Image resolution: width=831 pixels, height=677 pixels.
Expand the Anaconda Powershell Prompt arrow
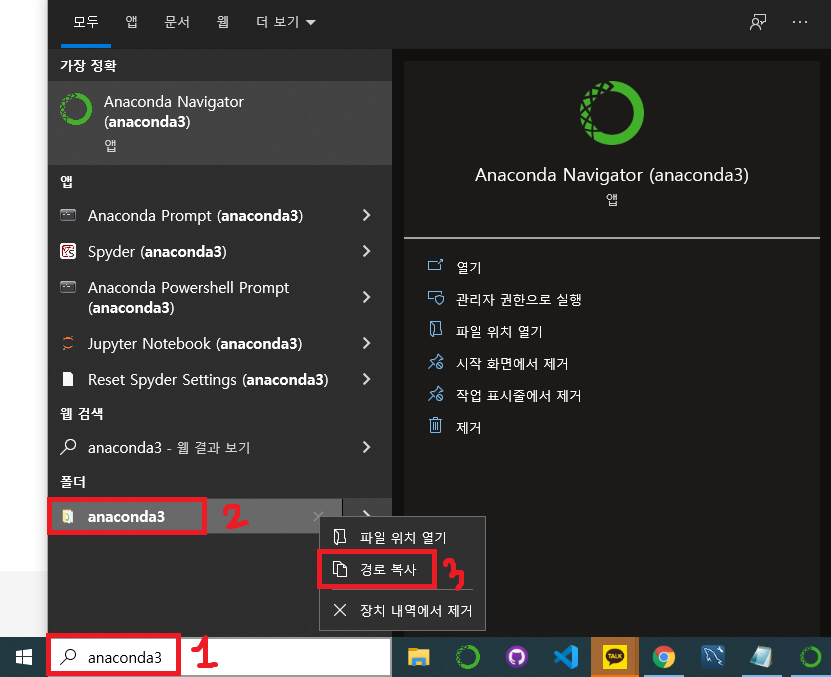(x=366, y=297)
